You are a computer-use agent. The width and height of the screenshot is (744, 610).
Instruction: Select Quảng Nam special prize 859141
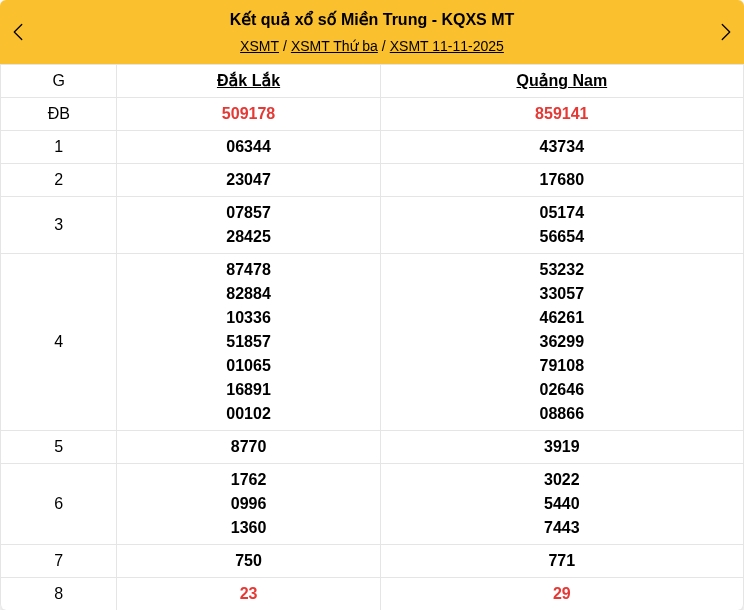pyautogui.click(x=561, y=114)
